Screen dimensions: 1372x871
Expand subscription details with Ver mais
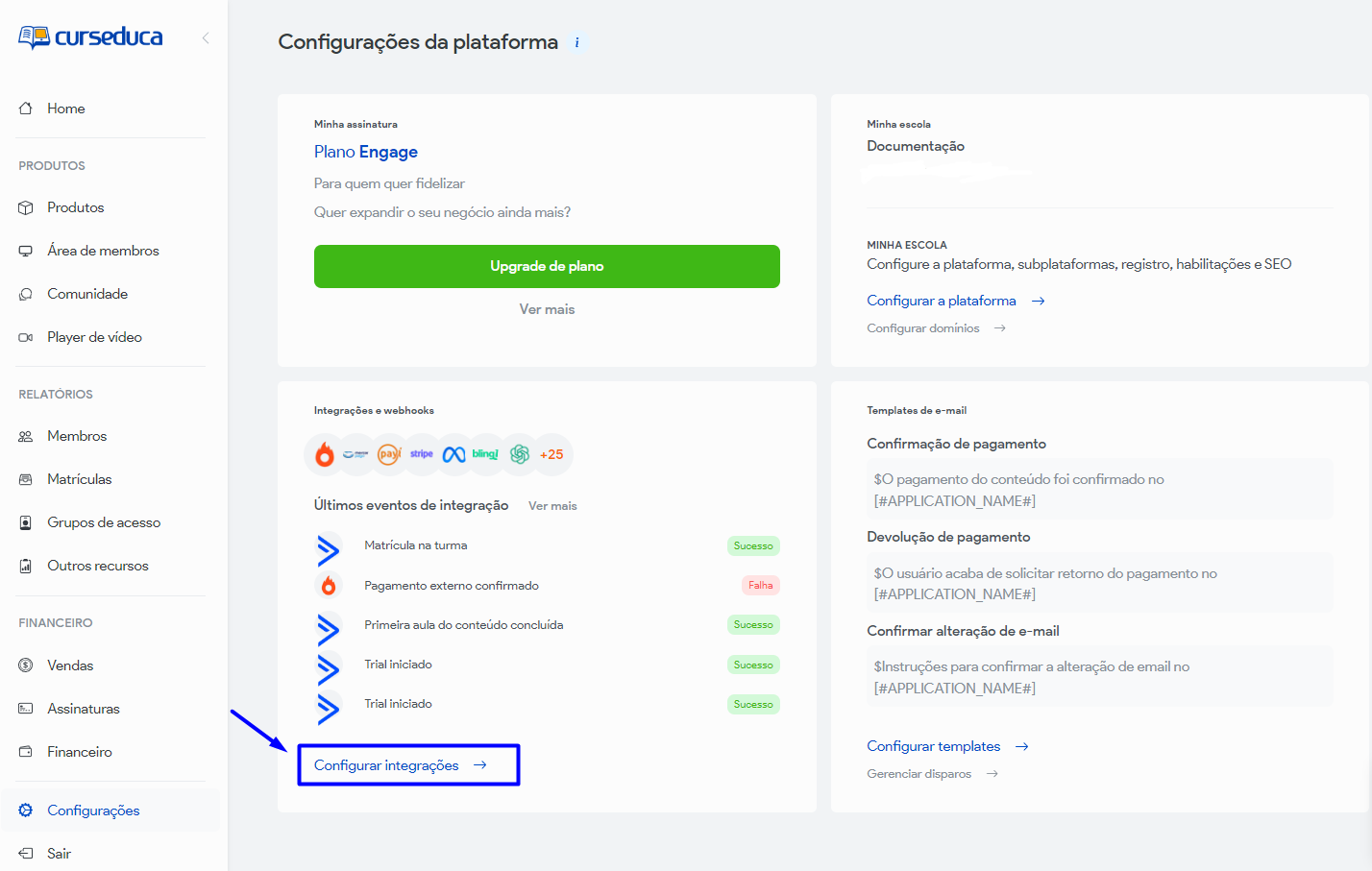[x=547, y=309]
